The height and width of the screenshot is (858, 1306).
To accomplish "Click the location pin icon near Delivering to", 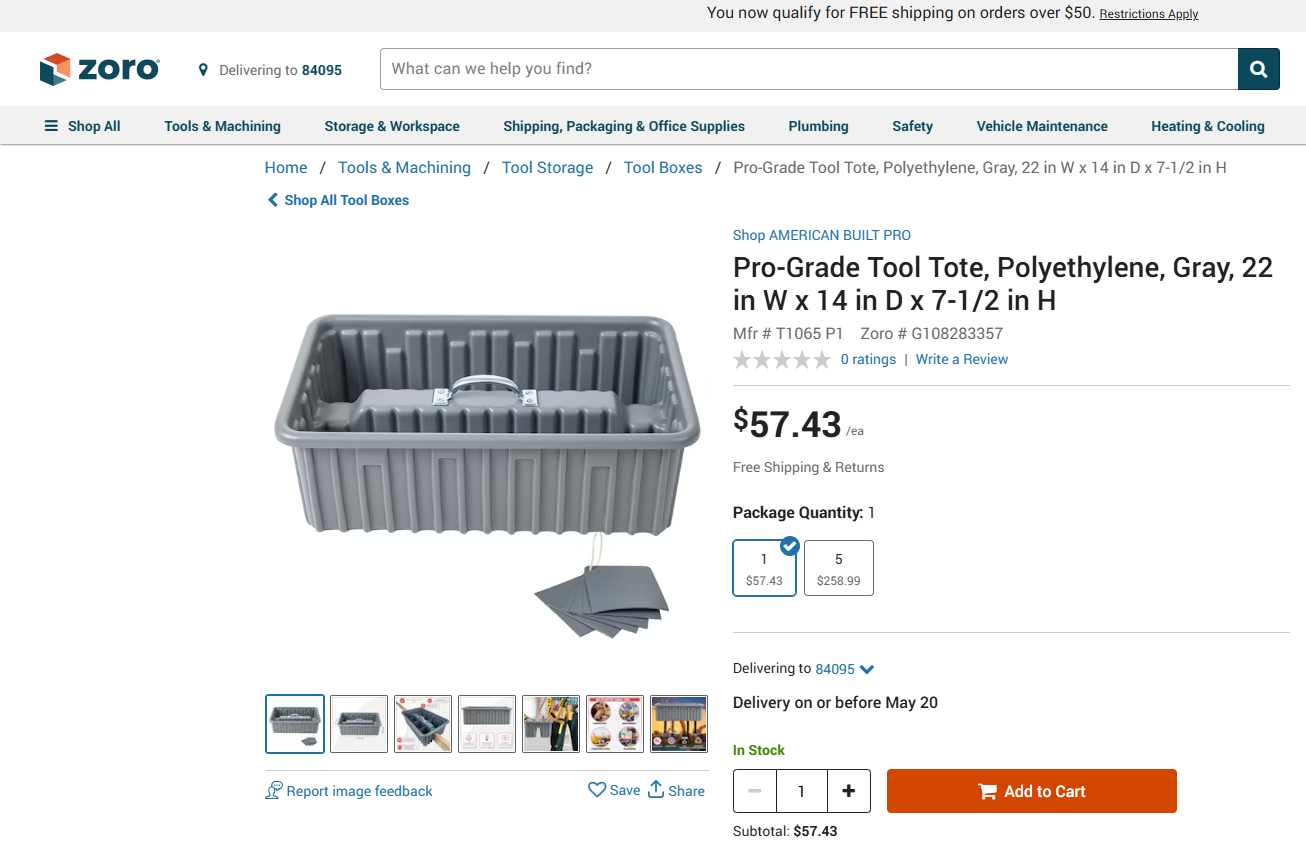I will pyautogui.click(x=203, y=70).
